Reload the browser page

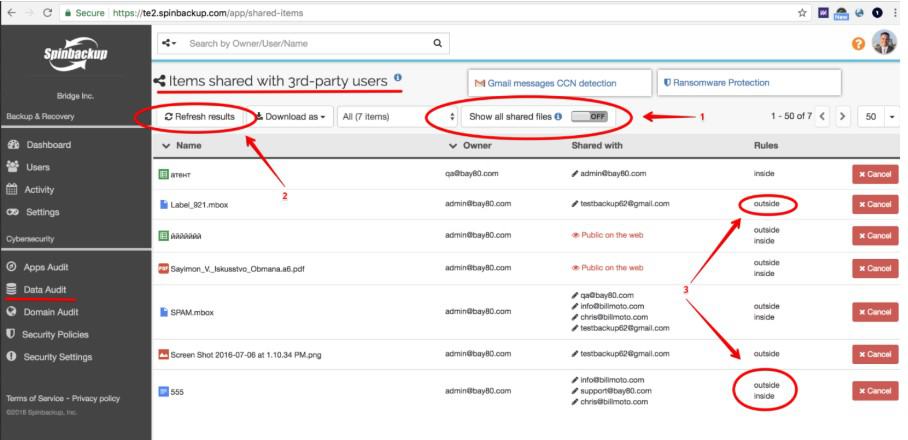point(47,13)
